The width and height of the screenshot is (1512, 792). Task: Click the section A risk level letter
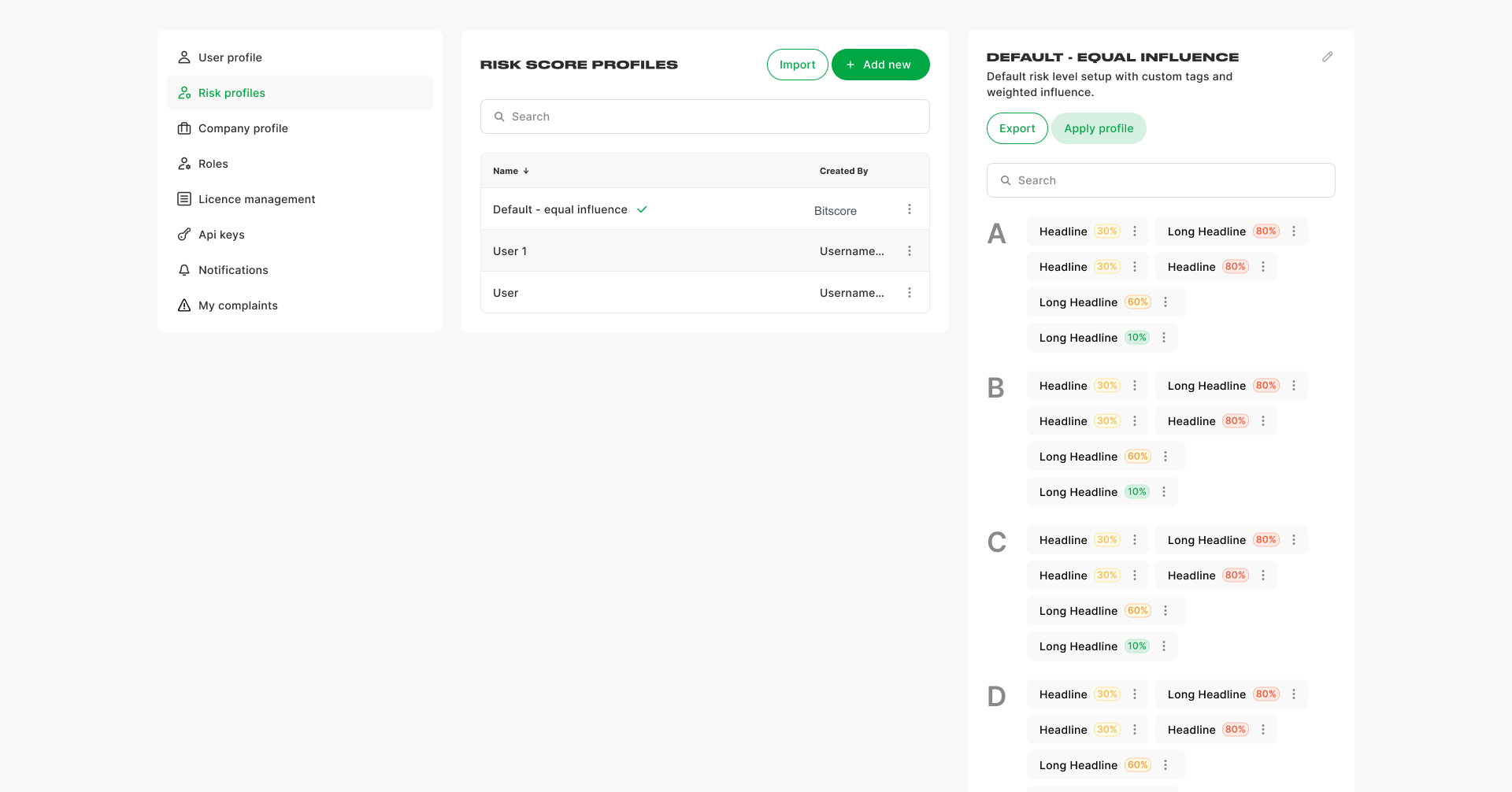[996, 234]
